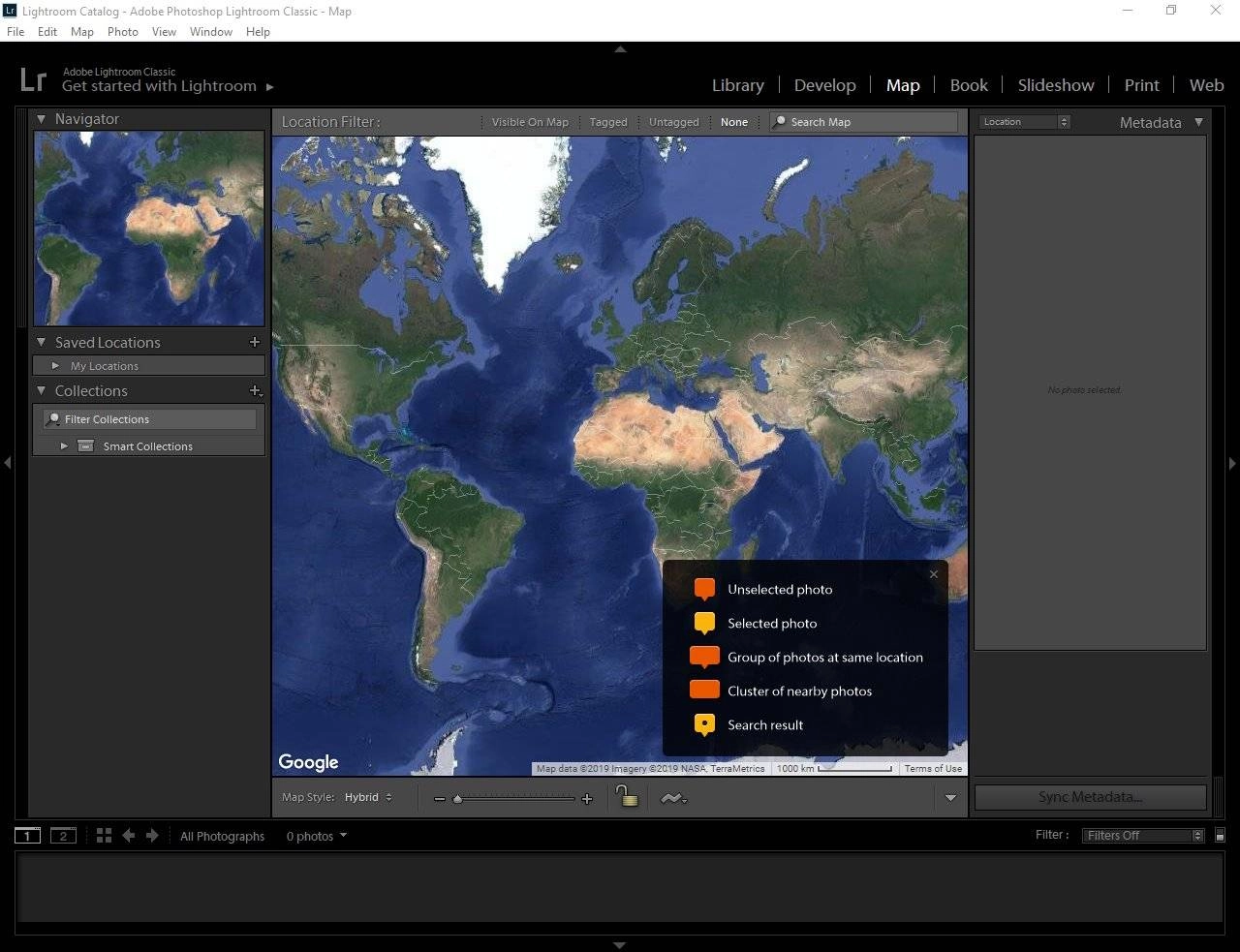Click in the Filter Collections field
Screen dimensions: 1240x952
click(150, 419)
